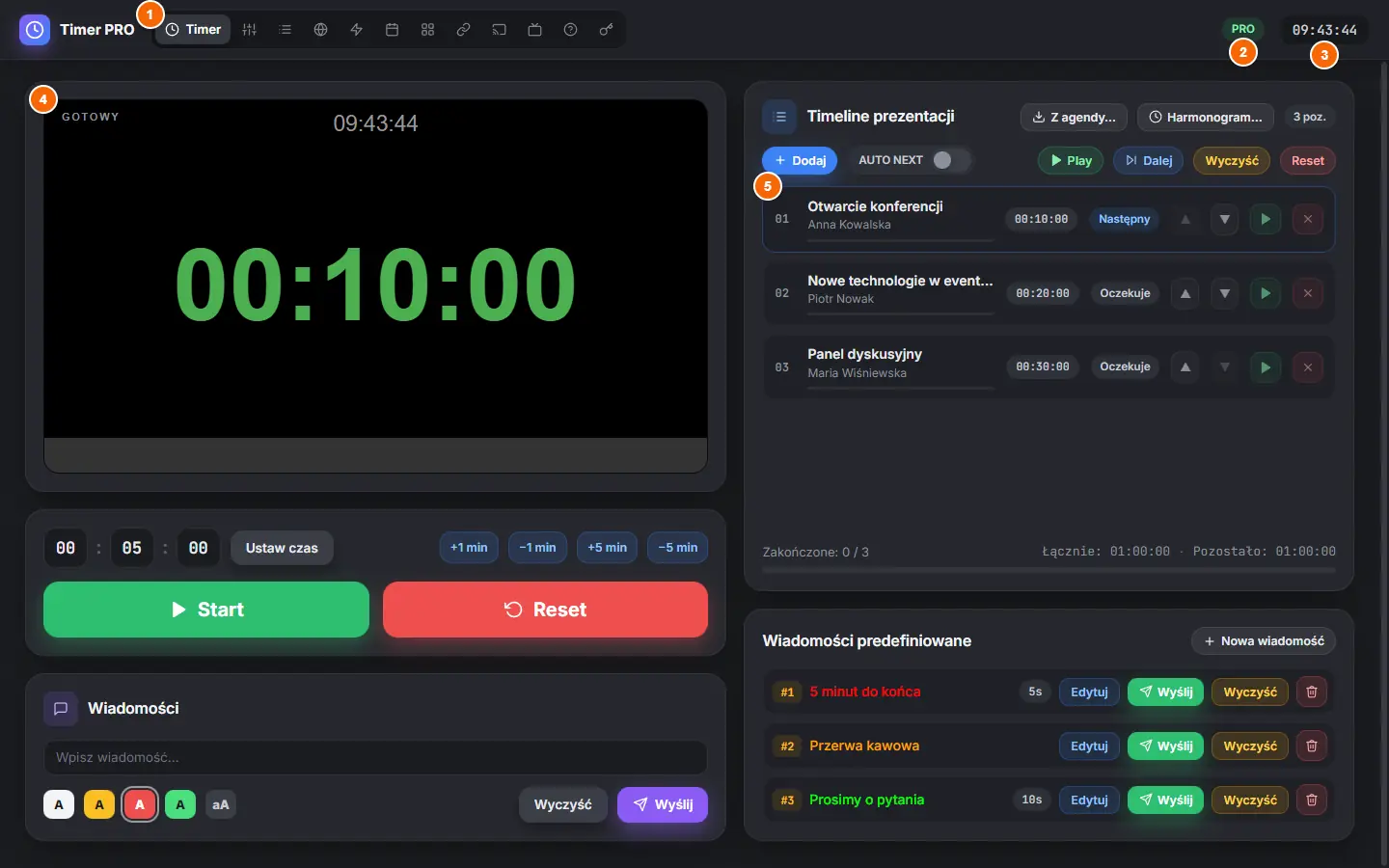
Task: Delete the 'Prosimy o pytania' message via trash icon
Action: 1312,800
